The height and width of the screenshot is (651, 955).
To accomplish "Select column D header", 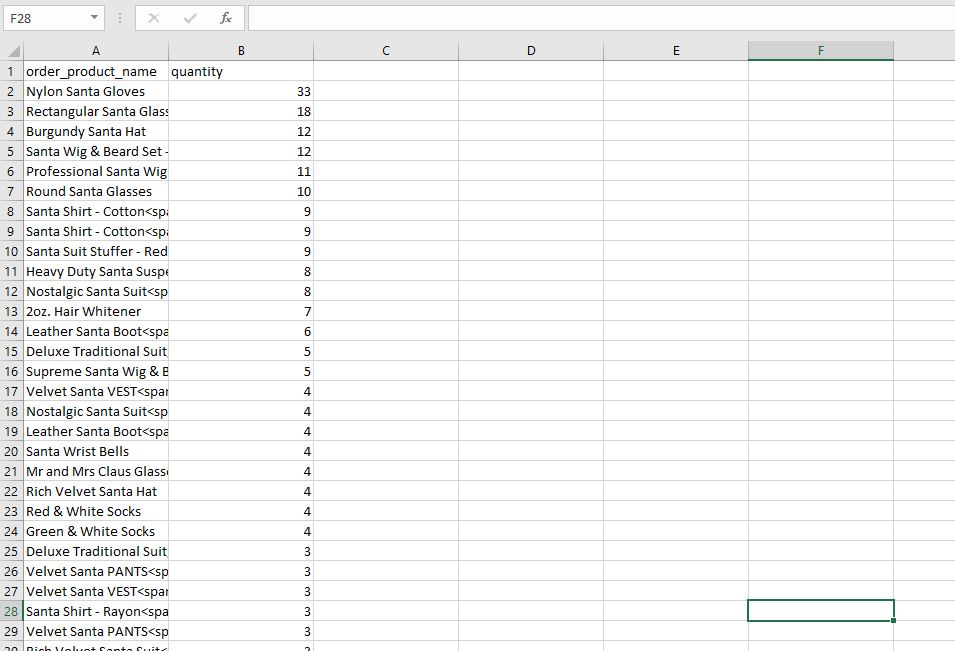I will pyautogui.click(x=530, y=51).
